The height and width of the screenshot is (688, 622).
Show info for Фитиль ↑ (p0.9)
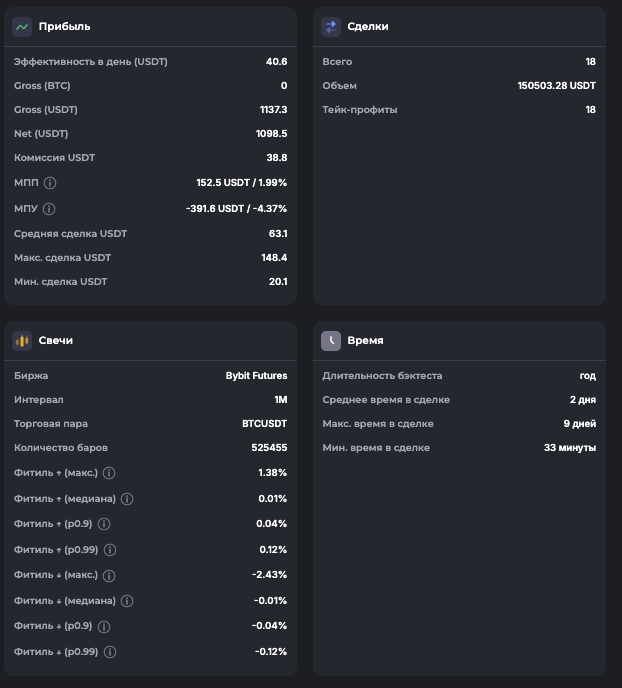pyautogui.click(x=104, y=524)
